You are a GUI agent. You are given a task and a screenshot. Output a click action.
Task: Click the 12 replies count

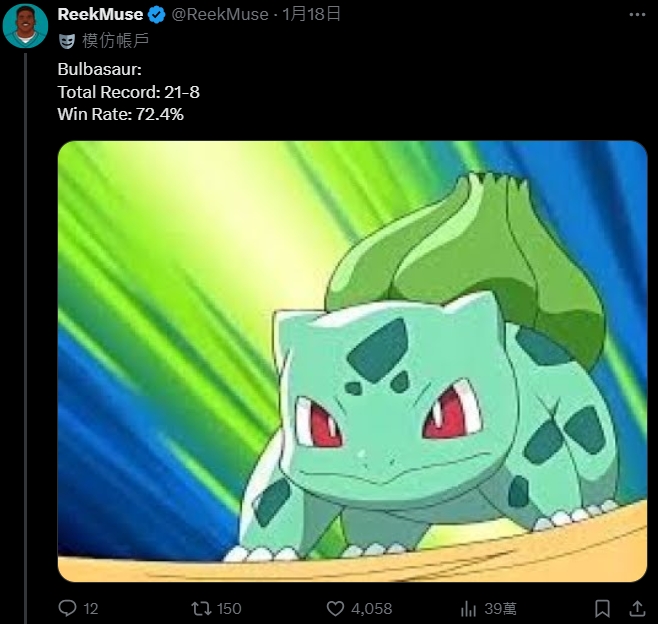91,608
